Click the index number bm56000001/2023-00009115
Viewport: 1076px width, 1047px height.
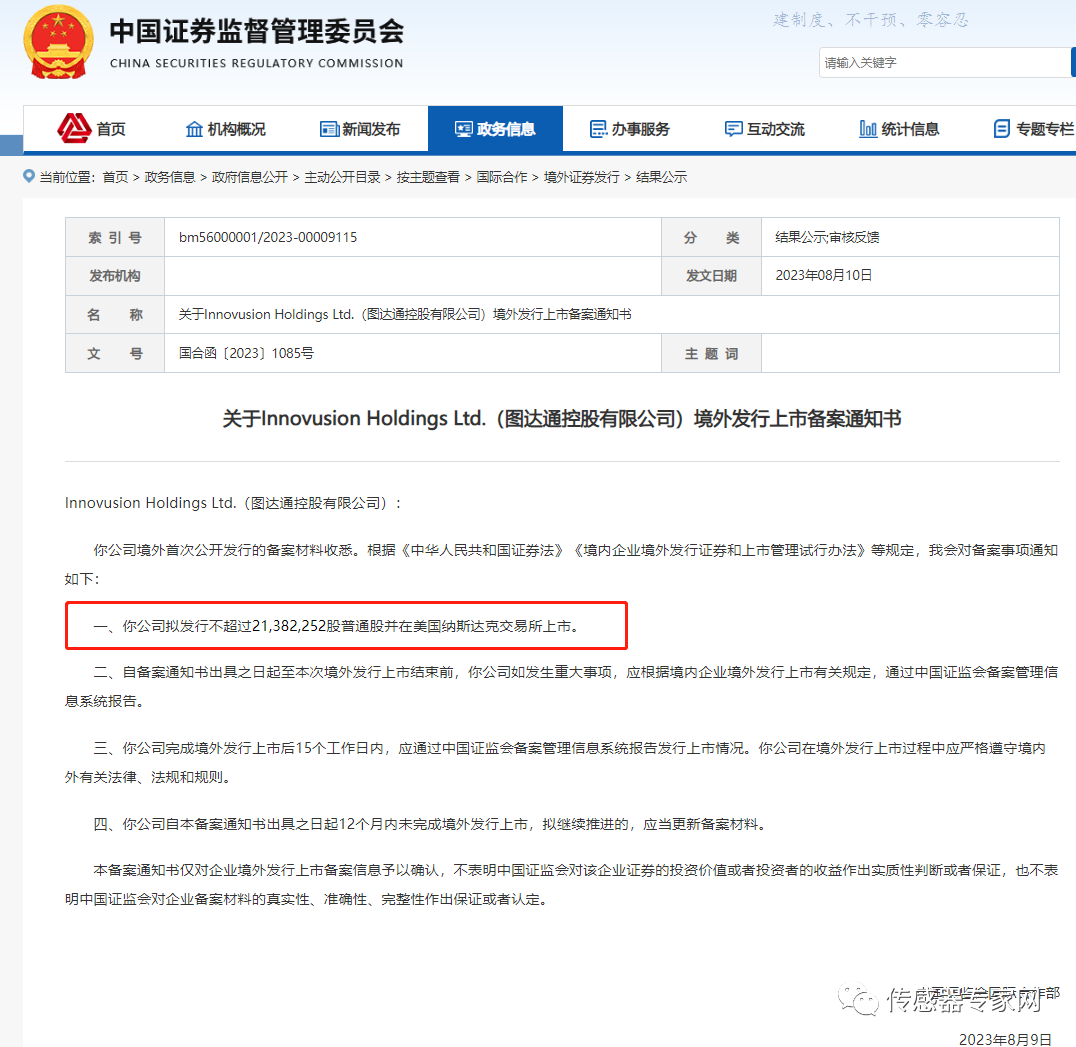pos(268,237)
